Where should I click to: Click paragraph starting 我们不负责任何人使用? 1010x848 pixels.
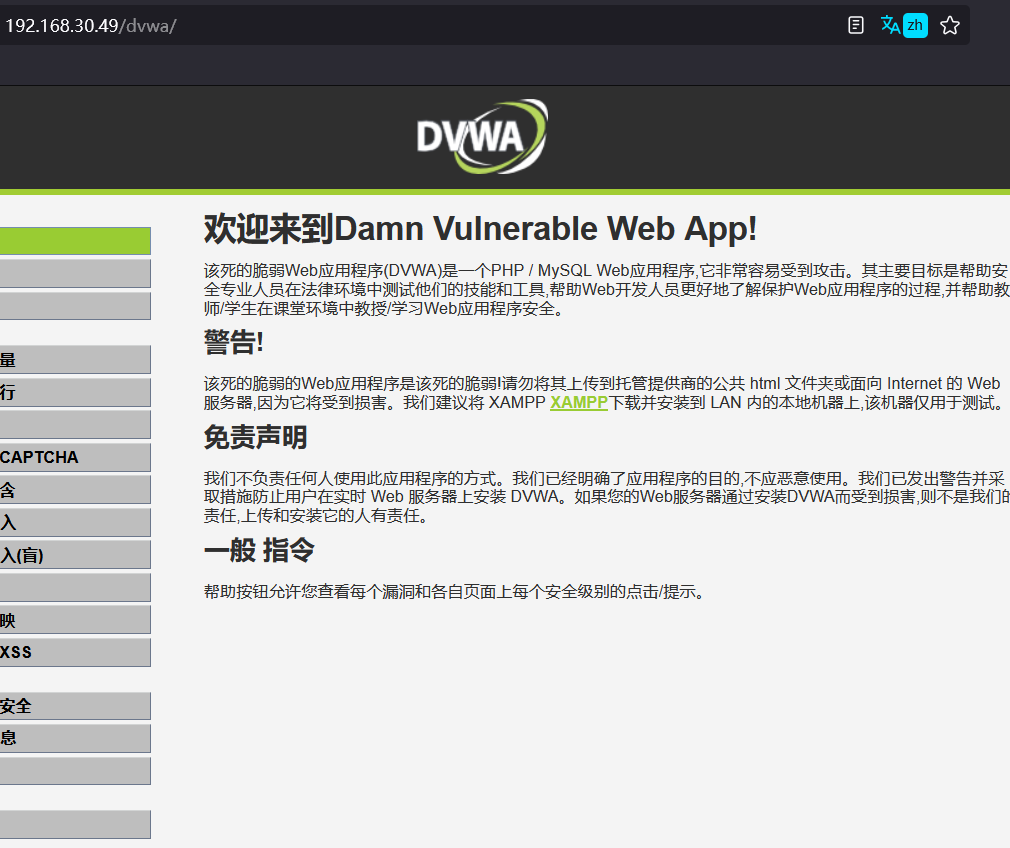[x=607, y=497]
